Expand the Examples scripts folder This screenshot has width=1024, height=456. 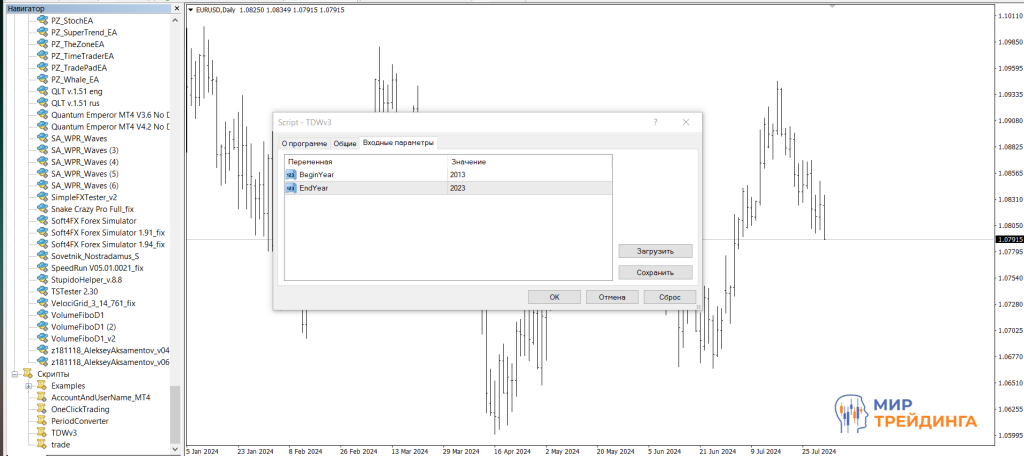29,386
